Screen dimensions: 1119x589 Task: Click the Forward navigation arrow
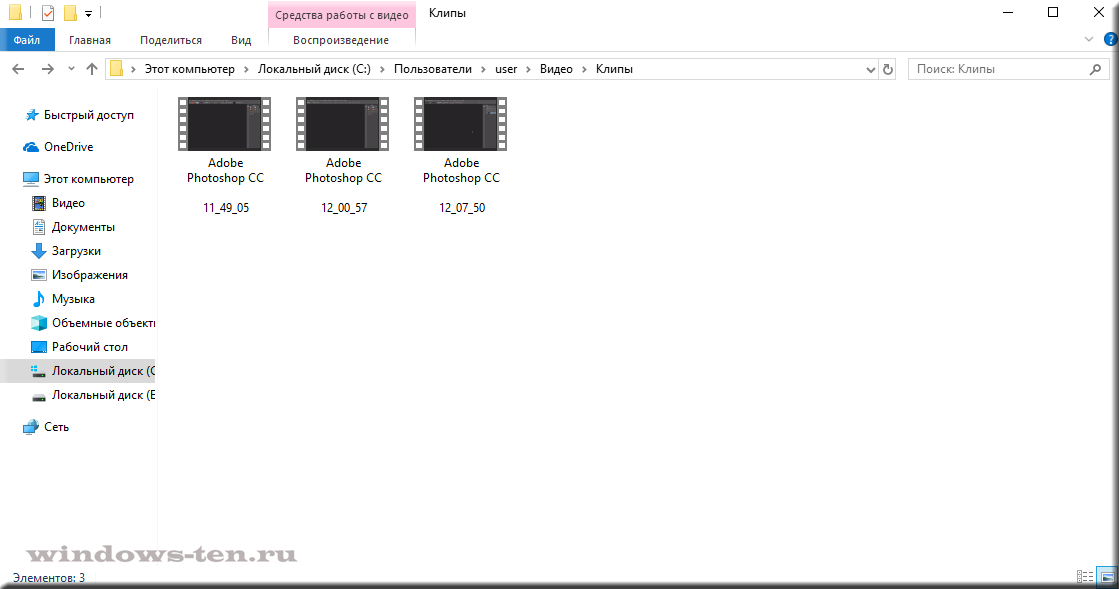tap(47, 69)
